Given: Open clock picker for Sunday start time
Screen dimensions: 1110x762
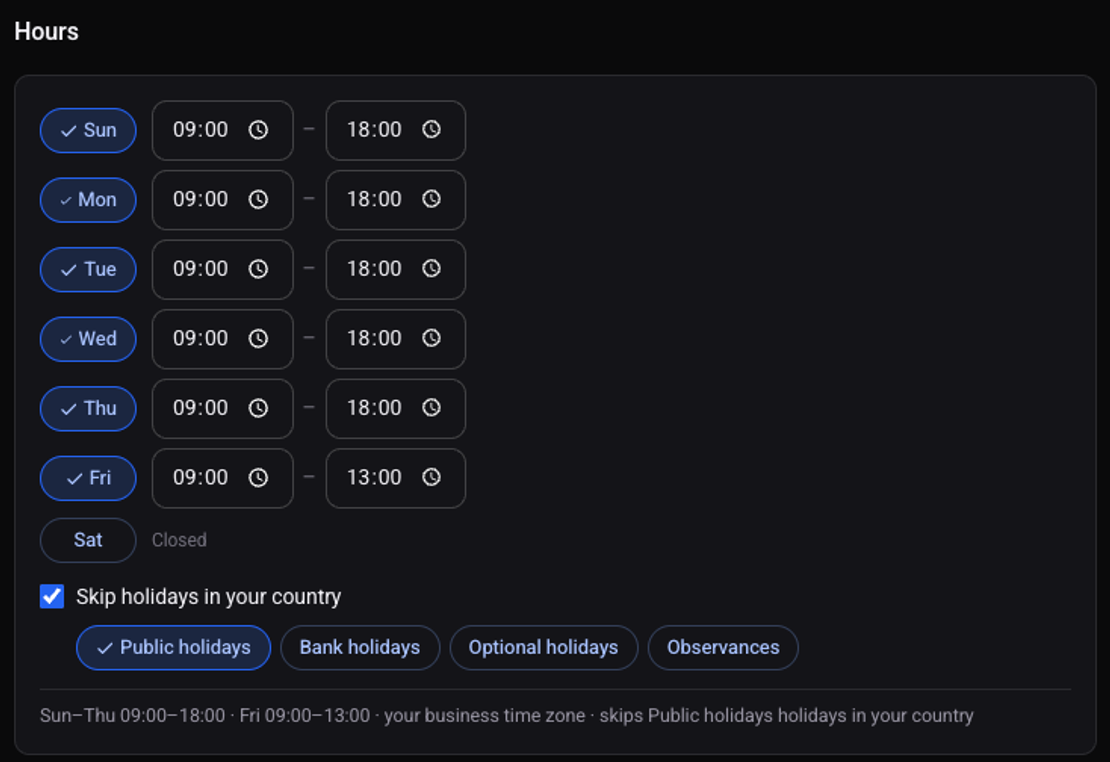Looking at the screenshot, I should (x=258, y=130).
